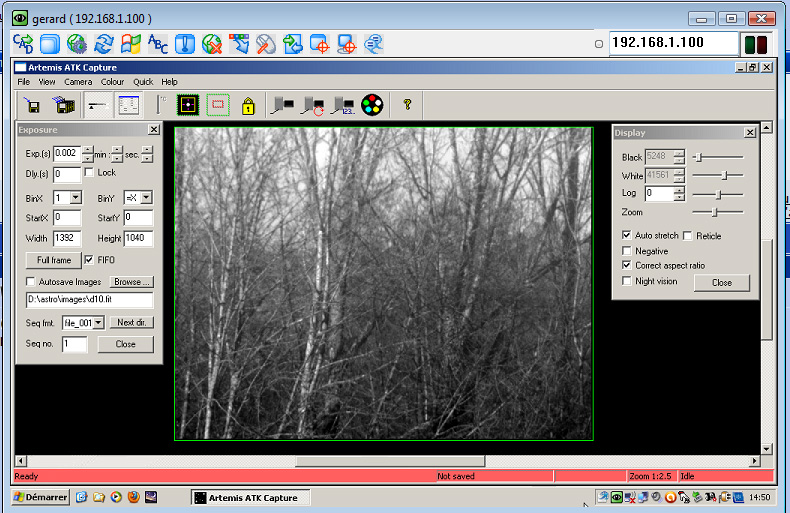Screen dimensions: 790x513
Task: Click the yellow padlock lock icon
Action: (248, 106)
